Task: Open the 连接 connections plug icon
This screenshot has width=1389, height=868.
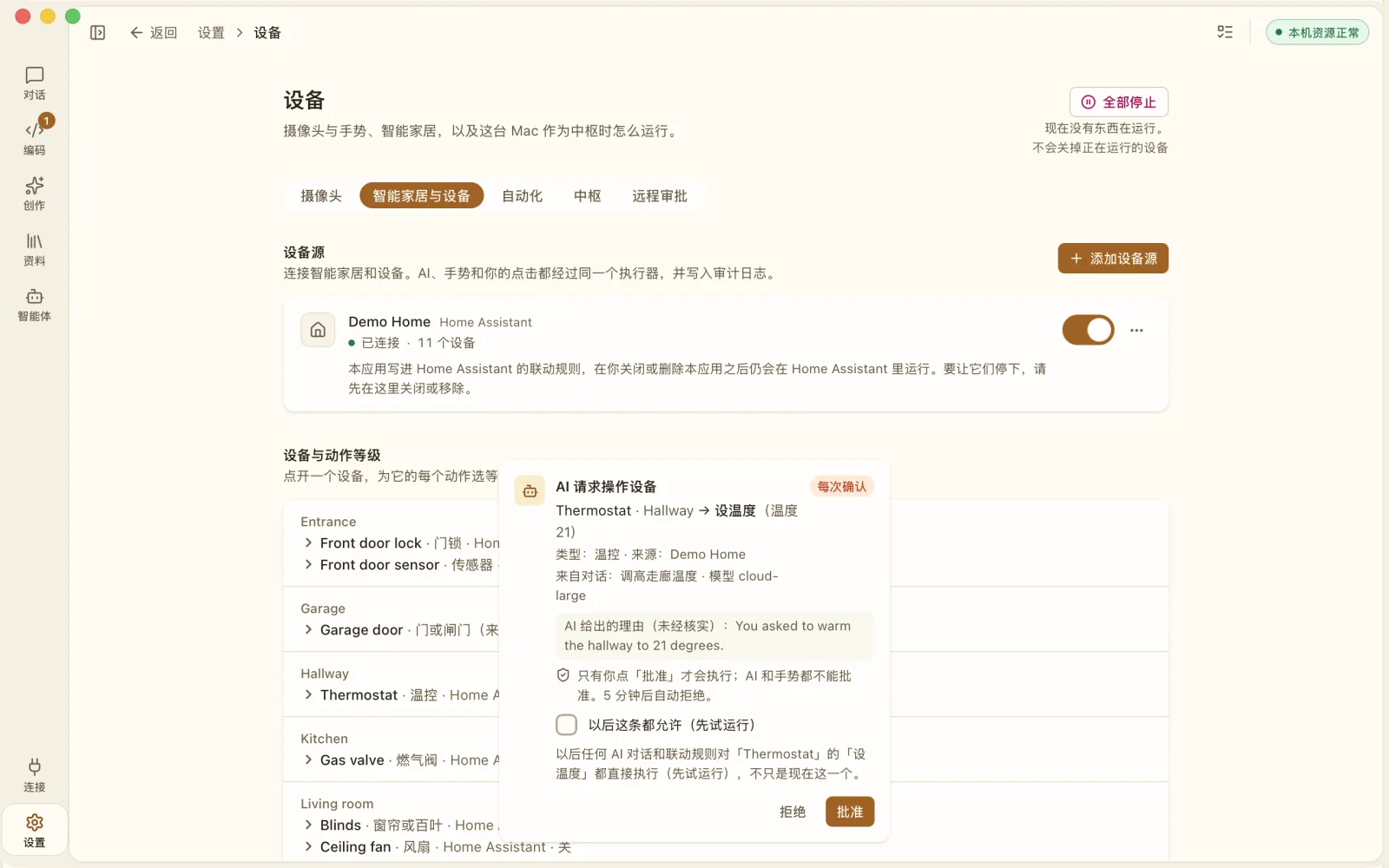Action: 34,775
